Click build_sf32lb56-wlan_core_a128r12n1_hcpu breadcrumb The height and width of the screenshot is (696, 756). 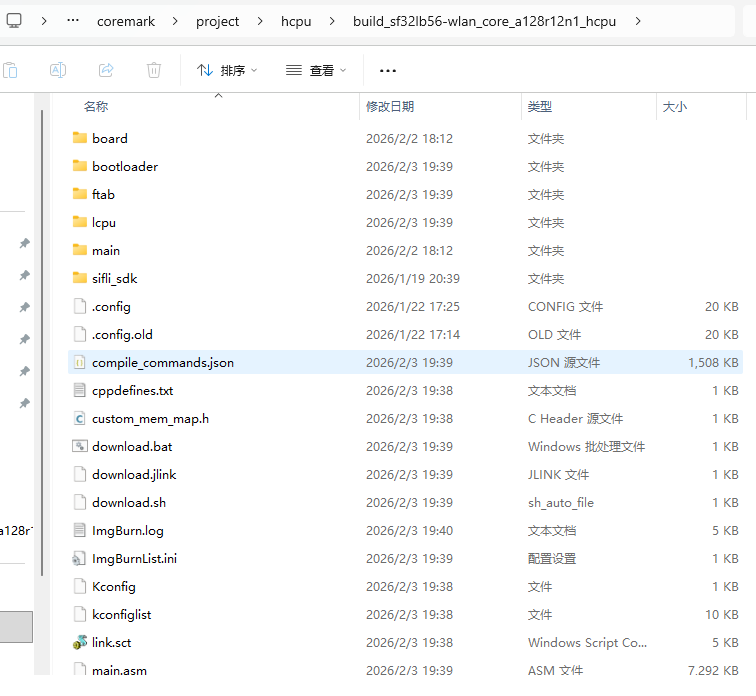[484, 21]
